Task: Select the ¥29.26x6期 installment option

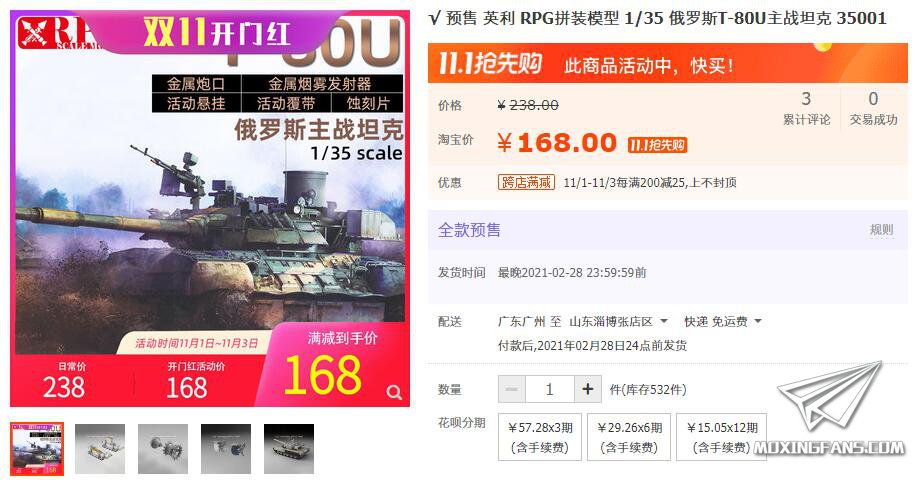Action: (629, 437)
